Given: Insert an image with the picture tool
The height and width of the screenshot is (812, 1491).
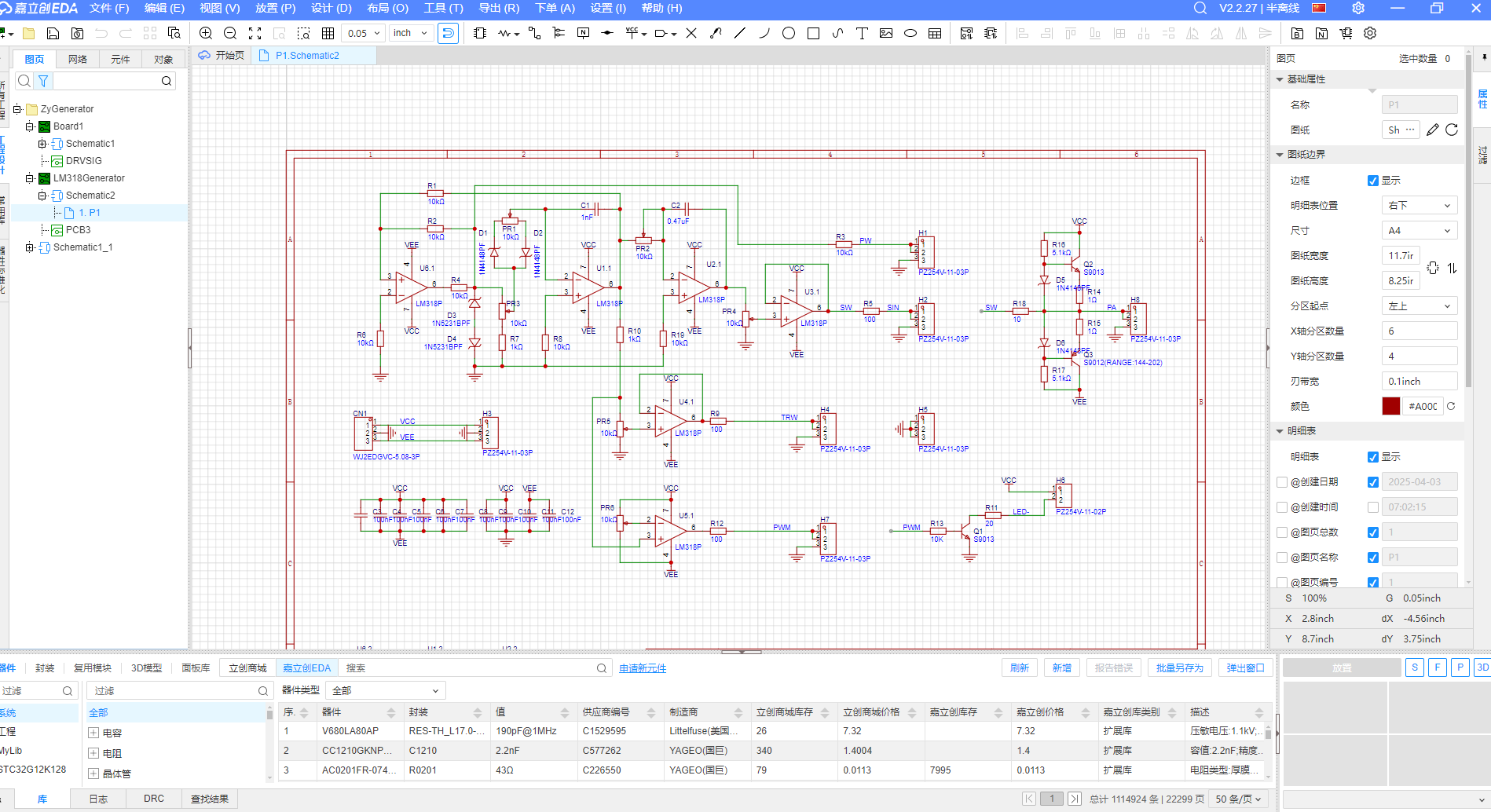Looking at the screenshot, I should pos(886,33).
